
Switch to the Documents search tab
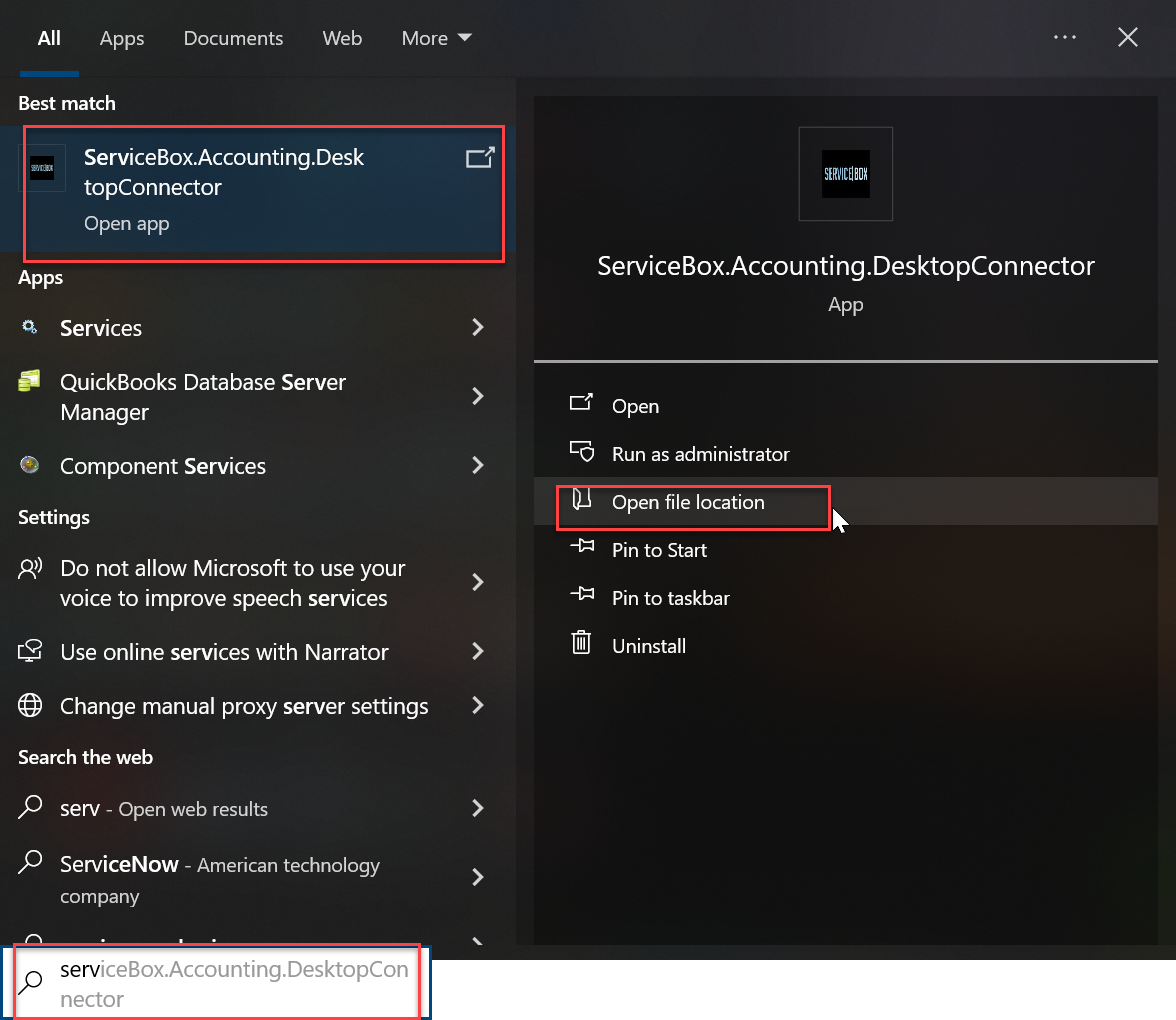(233, 38)
